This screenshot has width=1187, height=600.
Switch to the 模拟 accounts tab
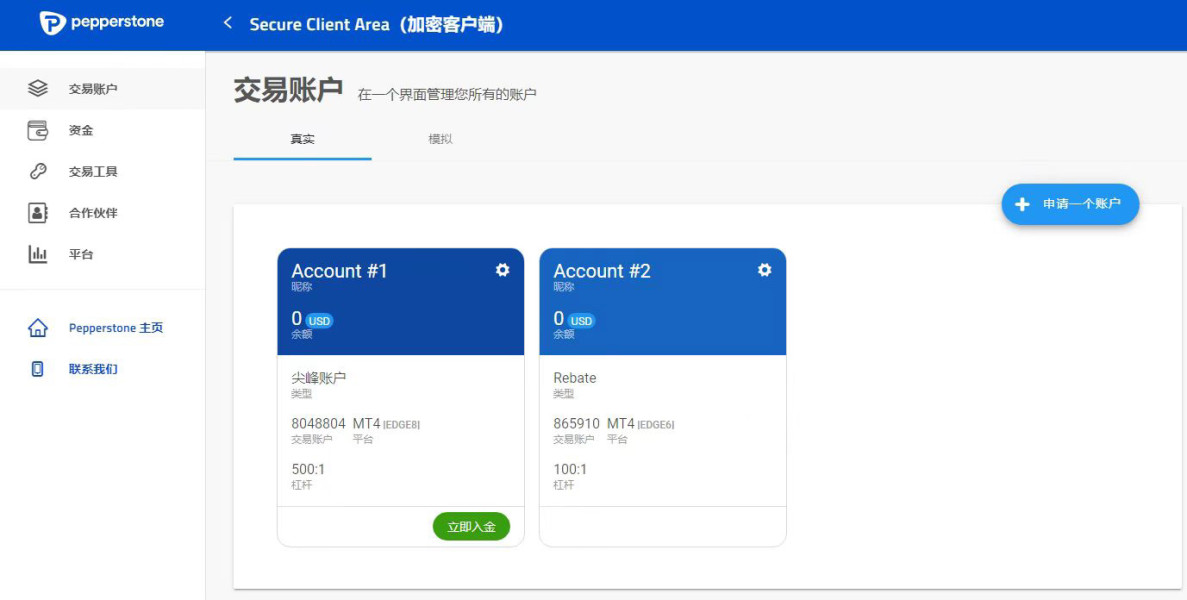(440, 139)
